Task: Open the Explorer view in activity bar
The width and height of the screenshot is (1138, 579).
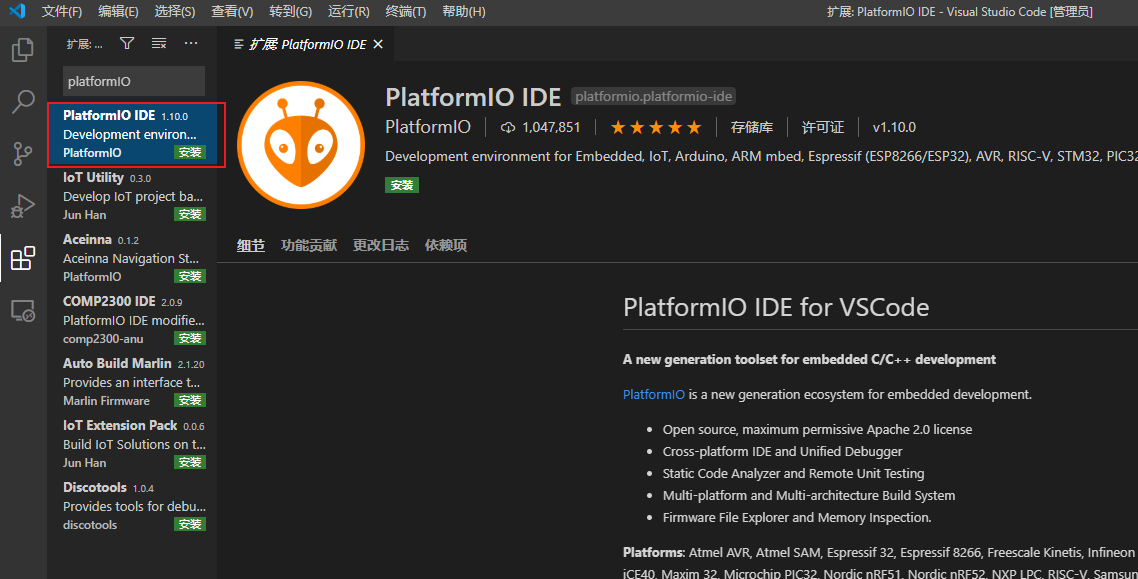Action: point(22,50)
